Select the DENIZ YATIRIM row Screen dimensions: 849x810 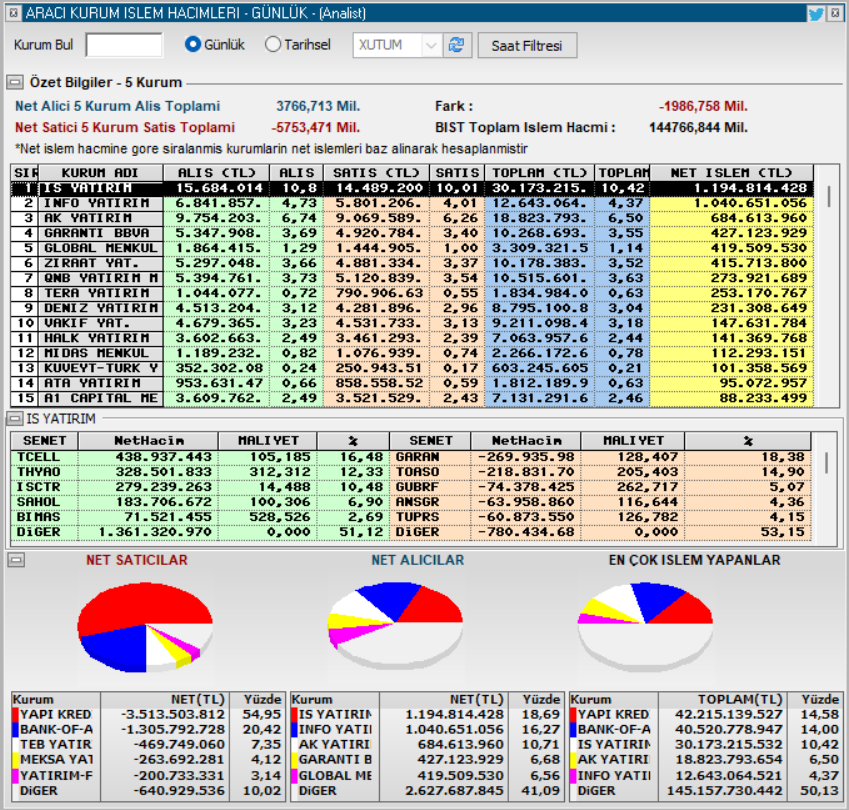coord(412,308)
